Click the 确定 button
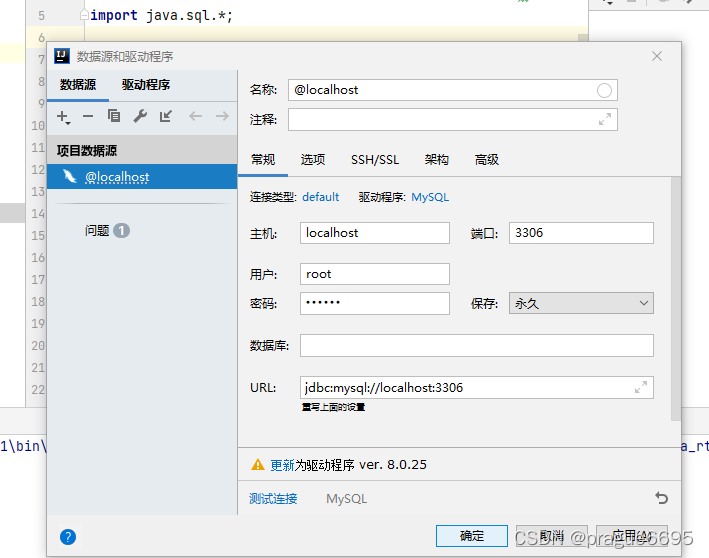 click(472, 536)
